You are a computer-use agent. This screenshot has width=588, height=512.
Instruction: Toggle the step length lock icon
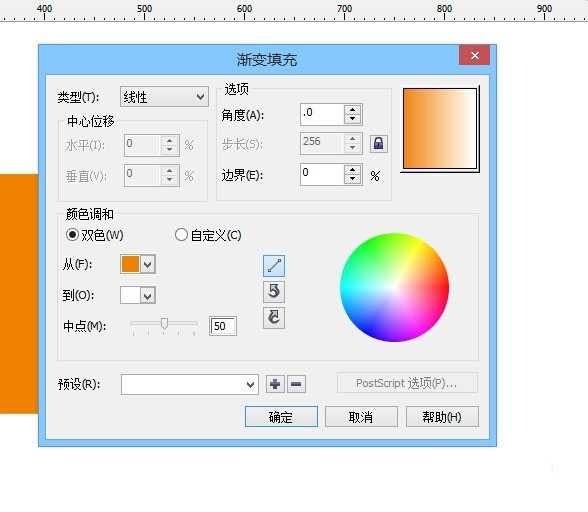tap(378, 143)
